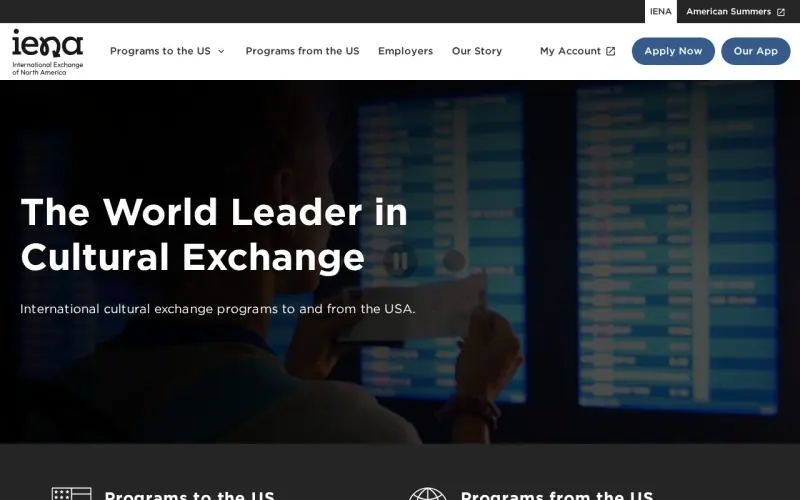Open the My Account link
Image resolution: width=800 pixels, height=500 pixels.
click(x=570, y=51)
